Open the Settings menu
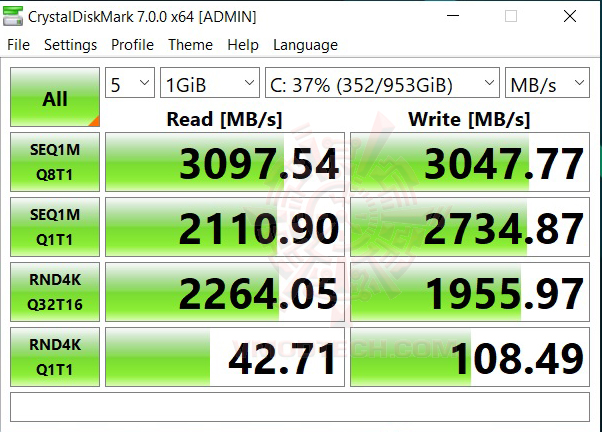 point(70,45)
